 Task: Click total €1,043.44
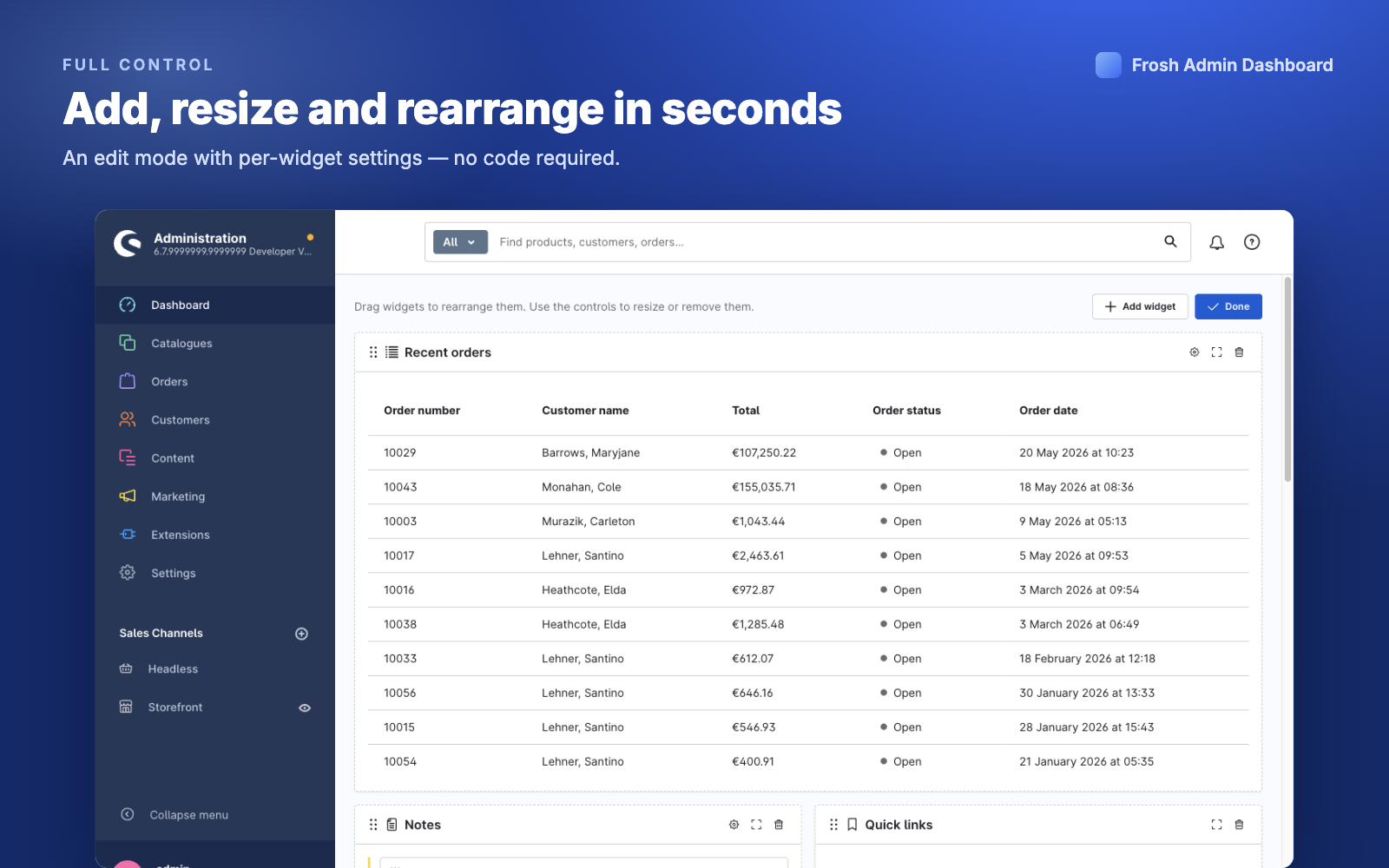tap(758, 521)
